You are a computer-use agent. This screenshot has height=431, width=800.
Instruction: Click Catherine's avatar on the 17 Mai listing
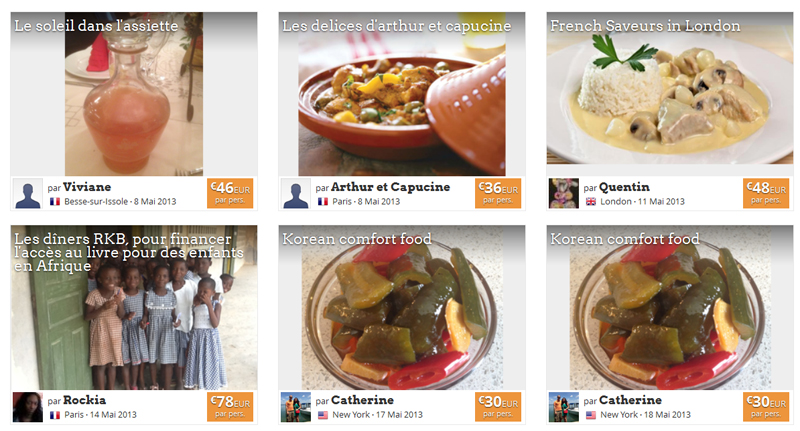click(x=295, y=407)
